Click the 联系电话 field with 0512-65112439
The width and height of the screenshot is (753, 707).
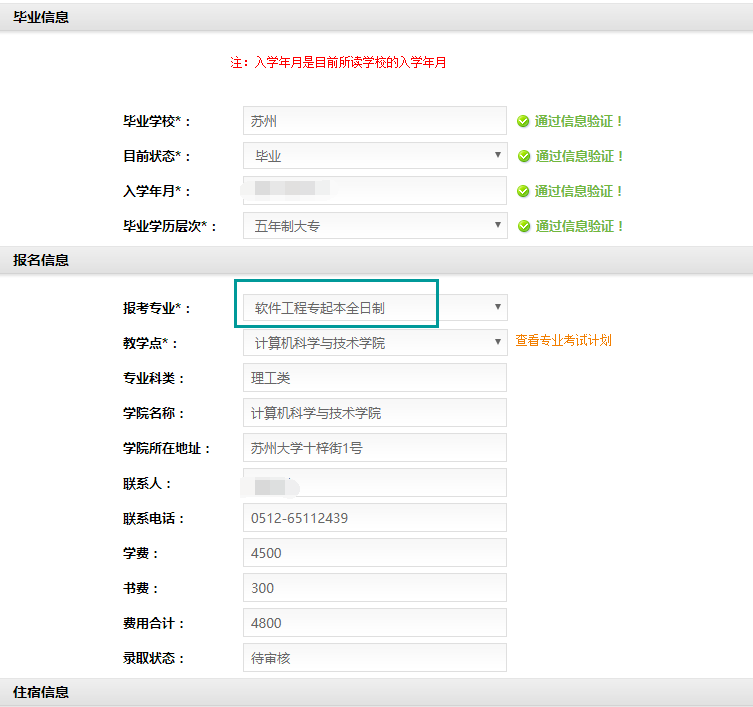coord(374,518)
